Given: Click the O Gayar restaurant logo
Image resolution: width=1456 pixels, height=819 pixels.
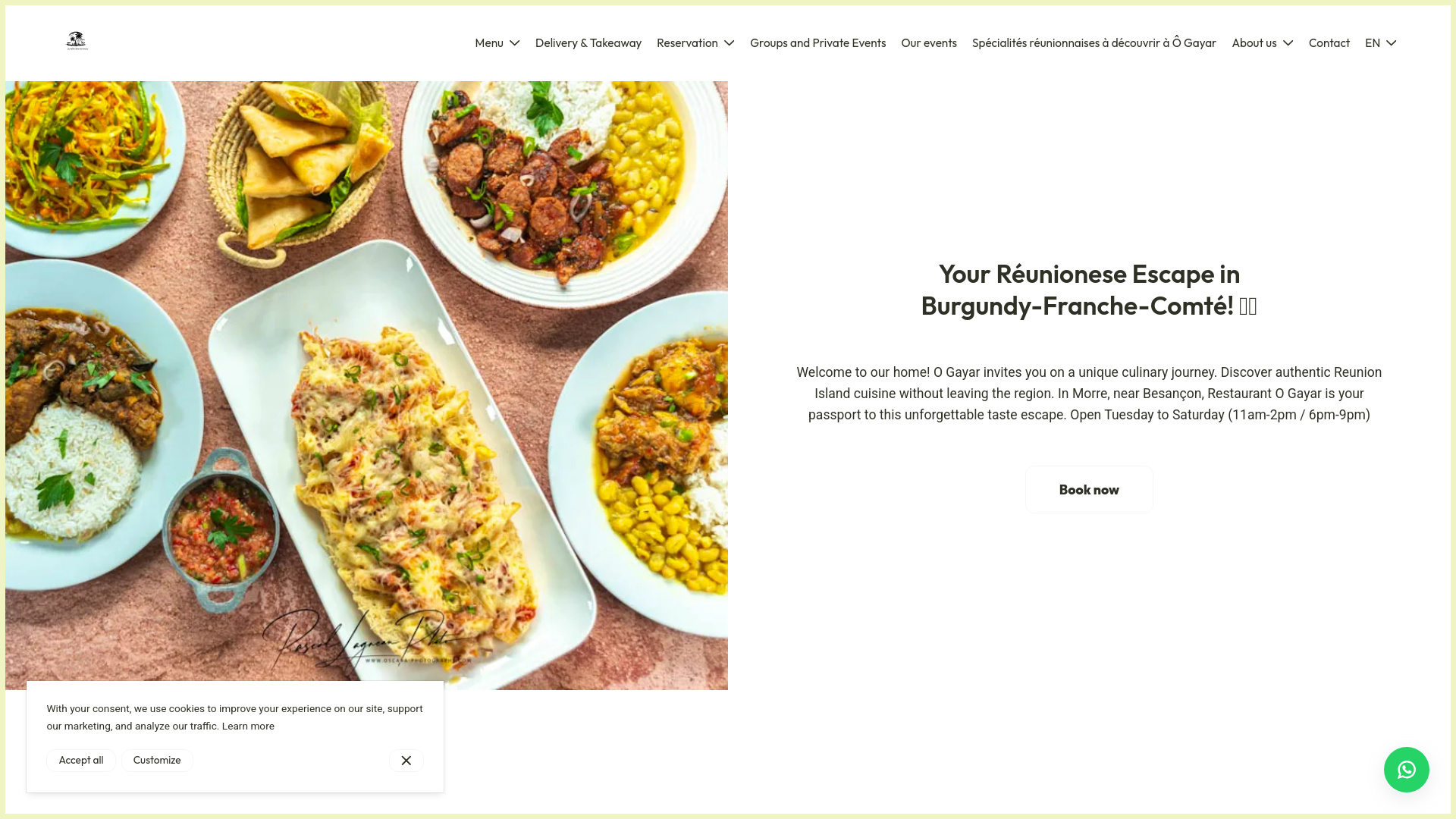Looking at the screenshot, I should click(x=77, y=41).
